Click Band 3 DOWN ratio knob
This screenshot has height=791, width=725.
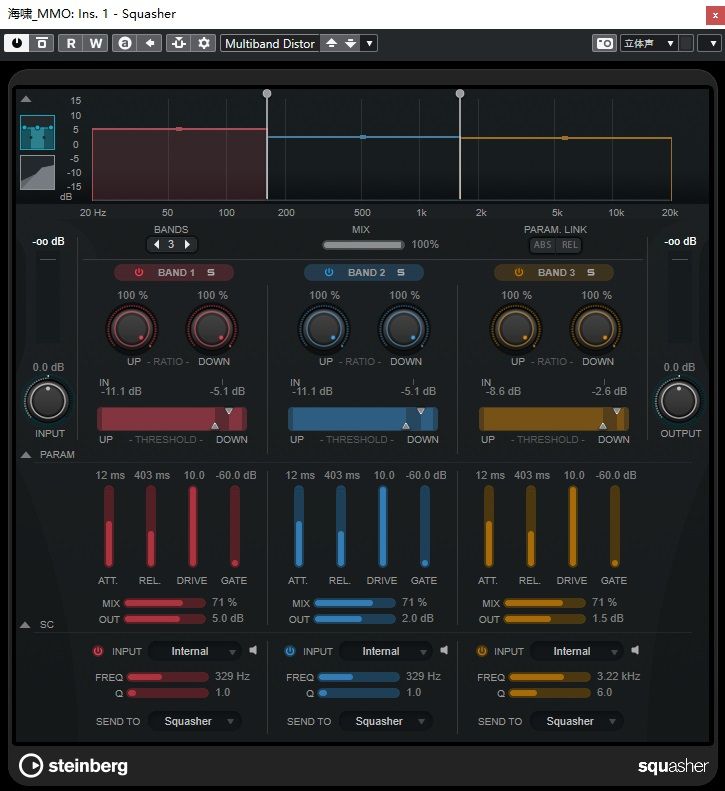596,329
